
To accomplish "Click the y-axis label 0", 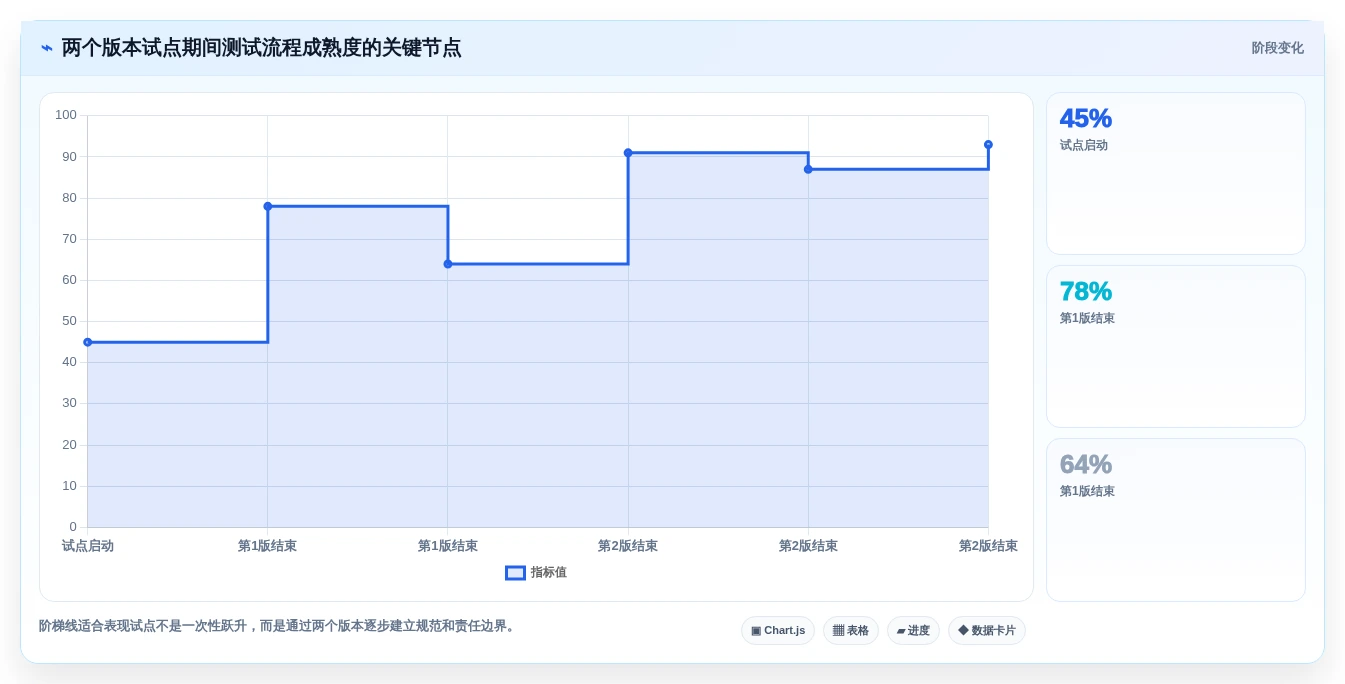I will click(73, 527).
